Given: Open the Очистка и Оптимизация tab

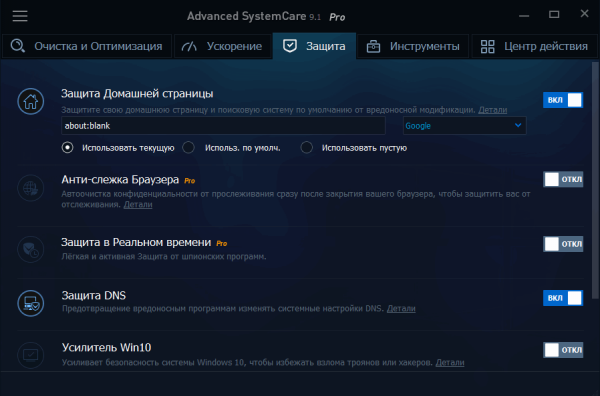Looking at the screenshot, I should (x=86, y=46).
